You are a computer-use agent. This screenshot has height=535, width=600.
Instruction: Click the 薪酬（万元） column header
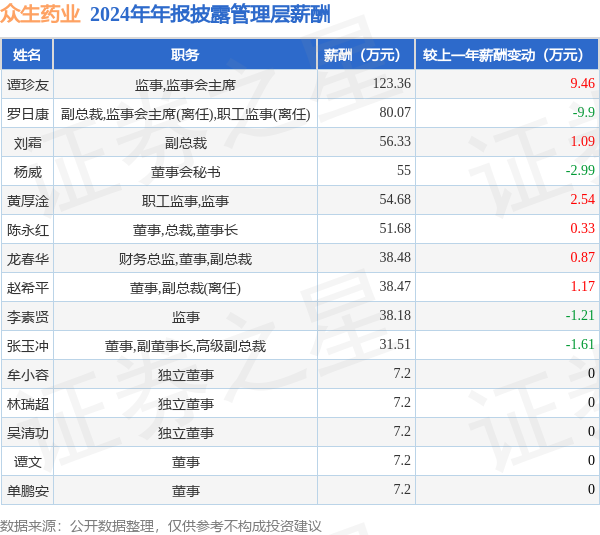click(366, 55)
